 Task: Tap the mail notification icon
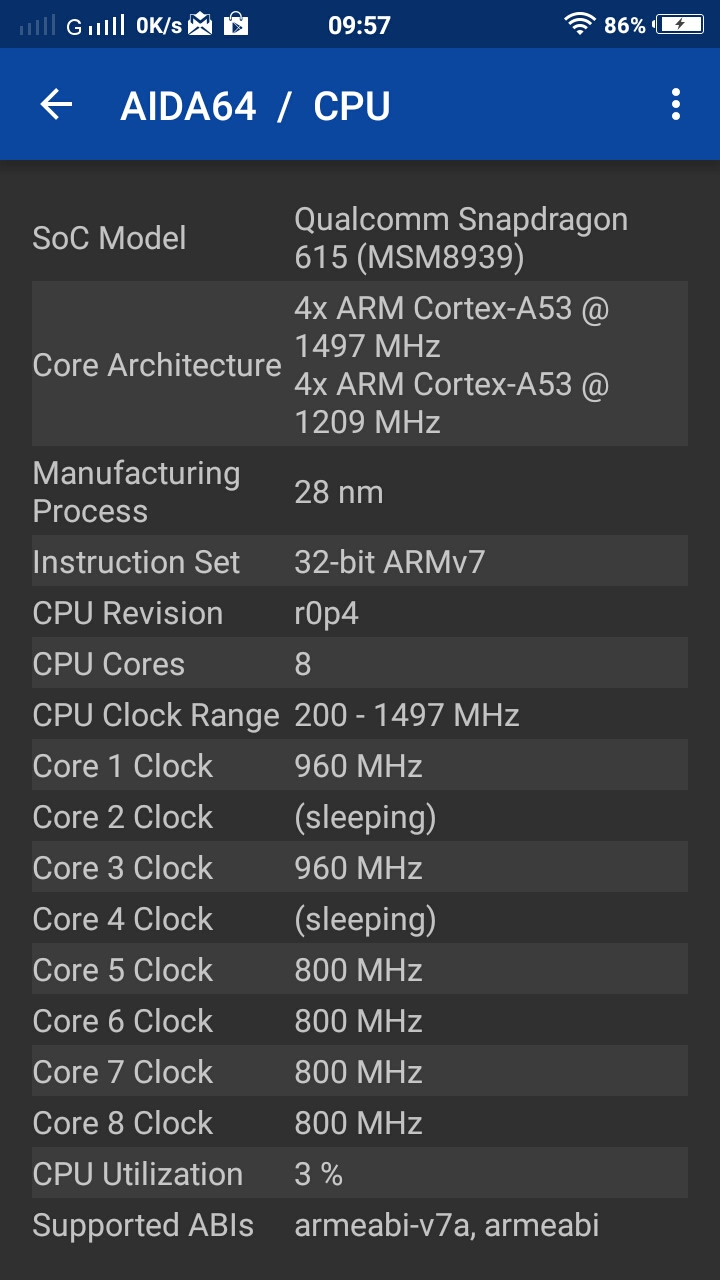[200, 24]
